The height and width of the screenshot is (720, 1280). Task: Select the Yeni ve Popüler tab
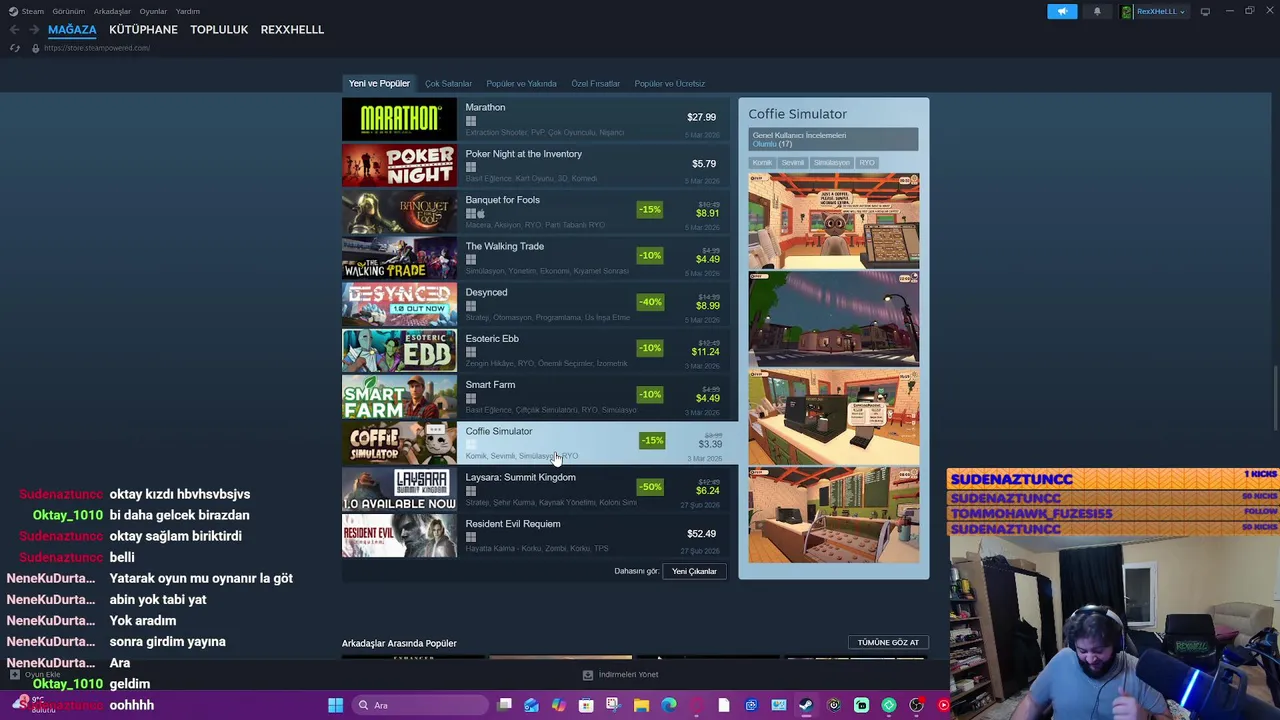click(x=379, y=84)
